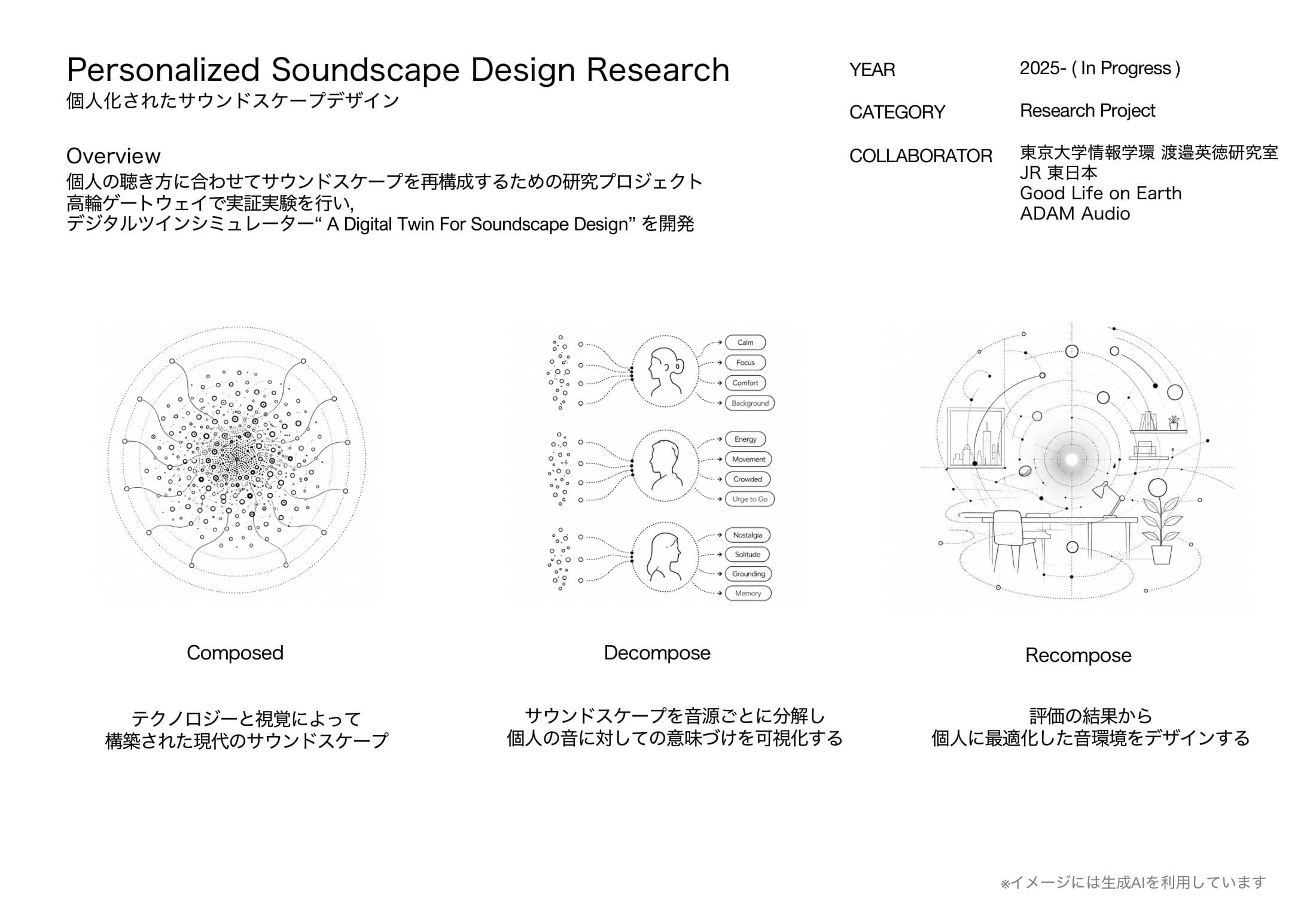Select the Comfort tag
This screenshot has height=912, width=1316.
tap(745, 383)
